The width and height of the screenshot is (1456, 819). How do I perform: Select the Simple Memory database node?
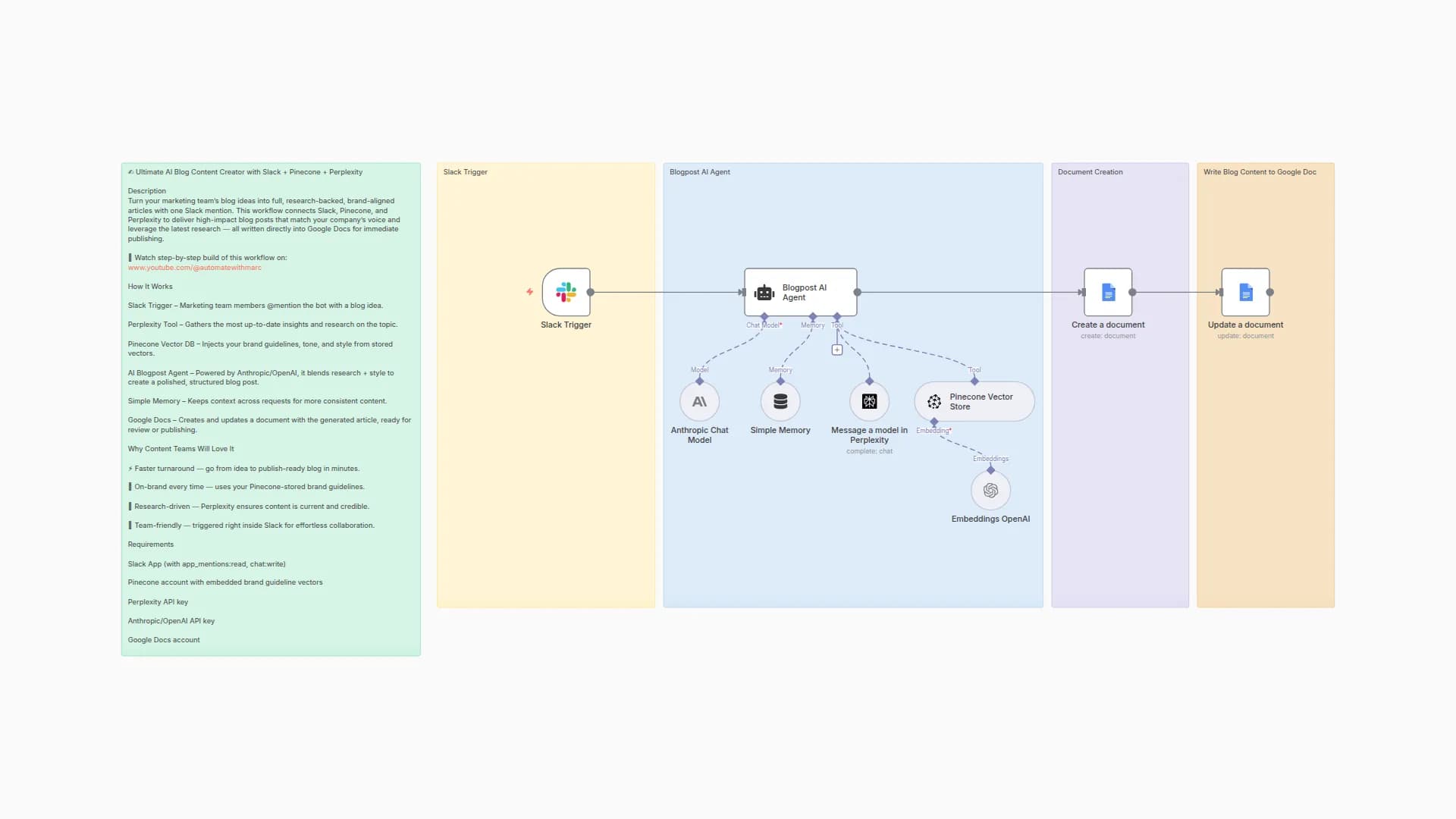point(780,401)
